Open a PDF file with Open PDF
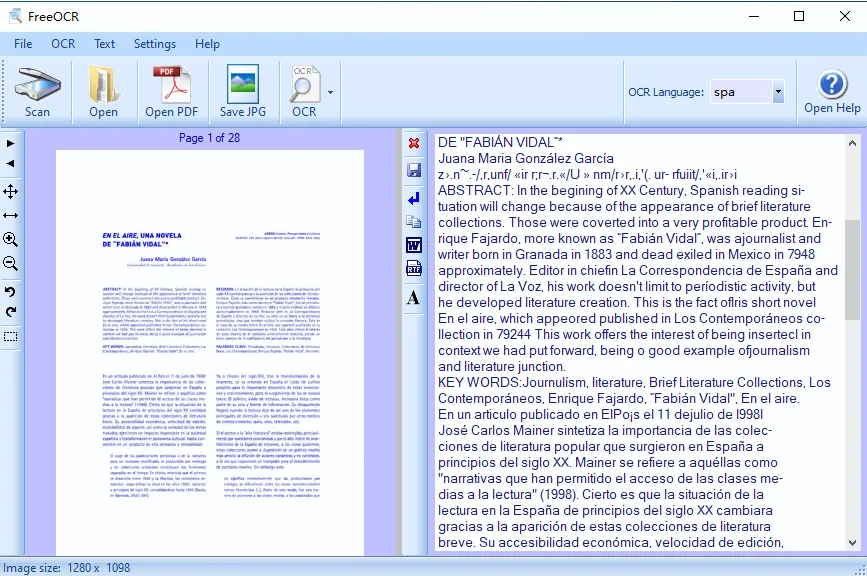This screenshot has width=867, height=576. pyautogui.click(x=172, y=92)
